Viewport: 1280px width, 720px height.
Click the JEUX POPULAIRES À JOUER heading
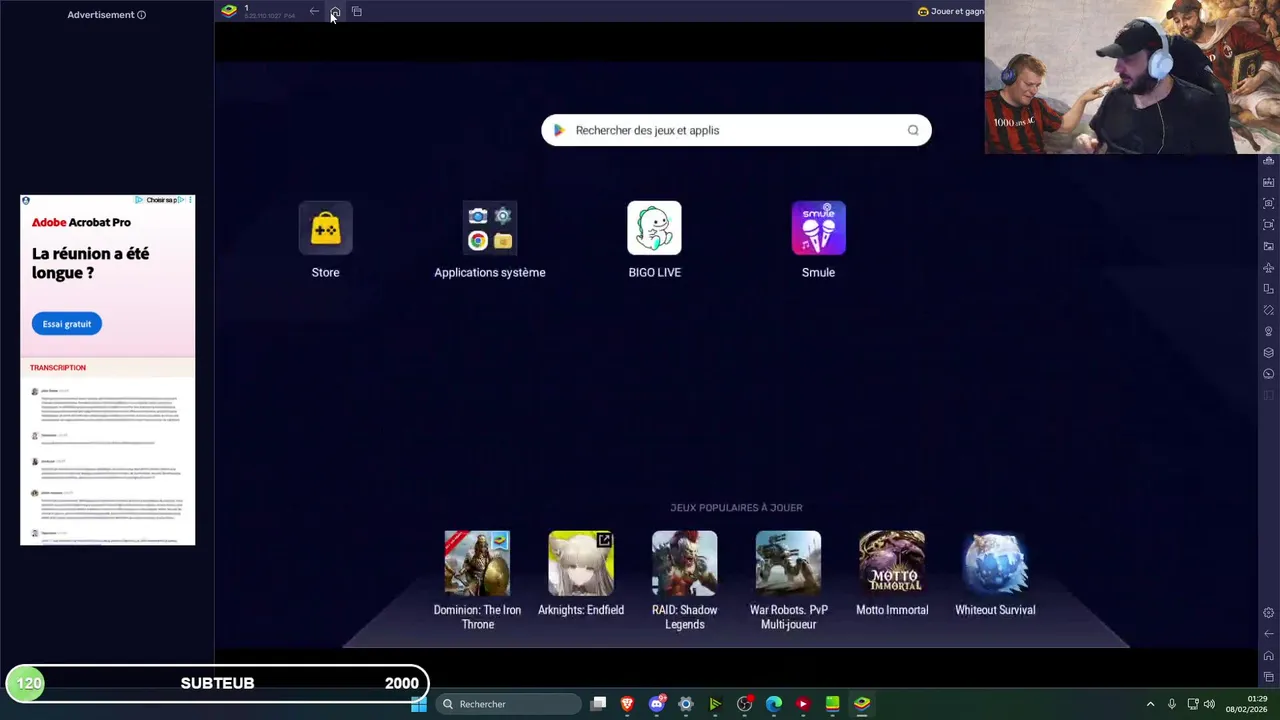pos(736,508)
